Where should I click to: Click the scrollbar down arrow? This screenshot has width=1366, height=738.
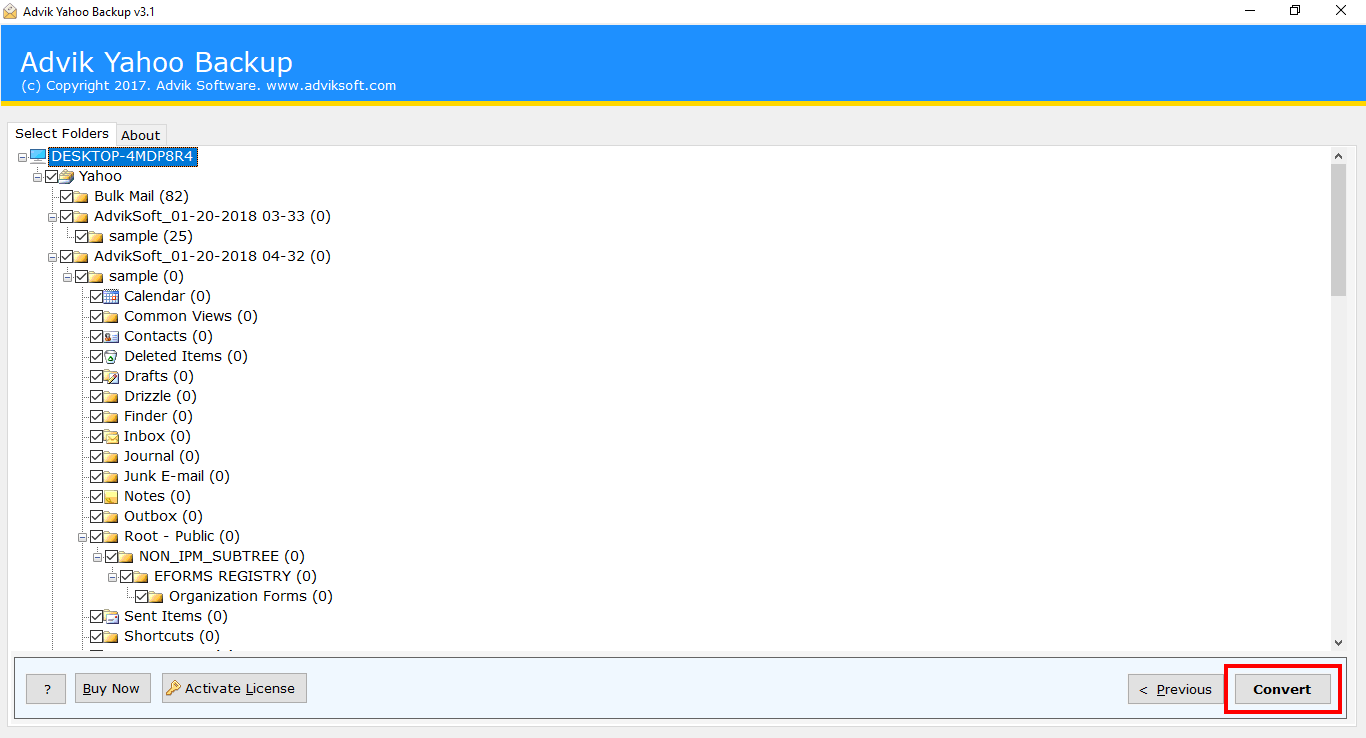click(x=1339, y=642)
